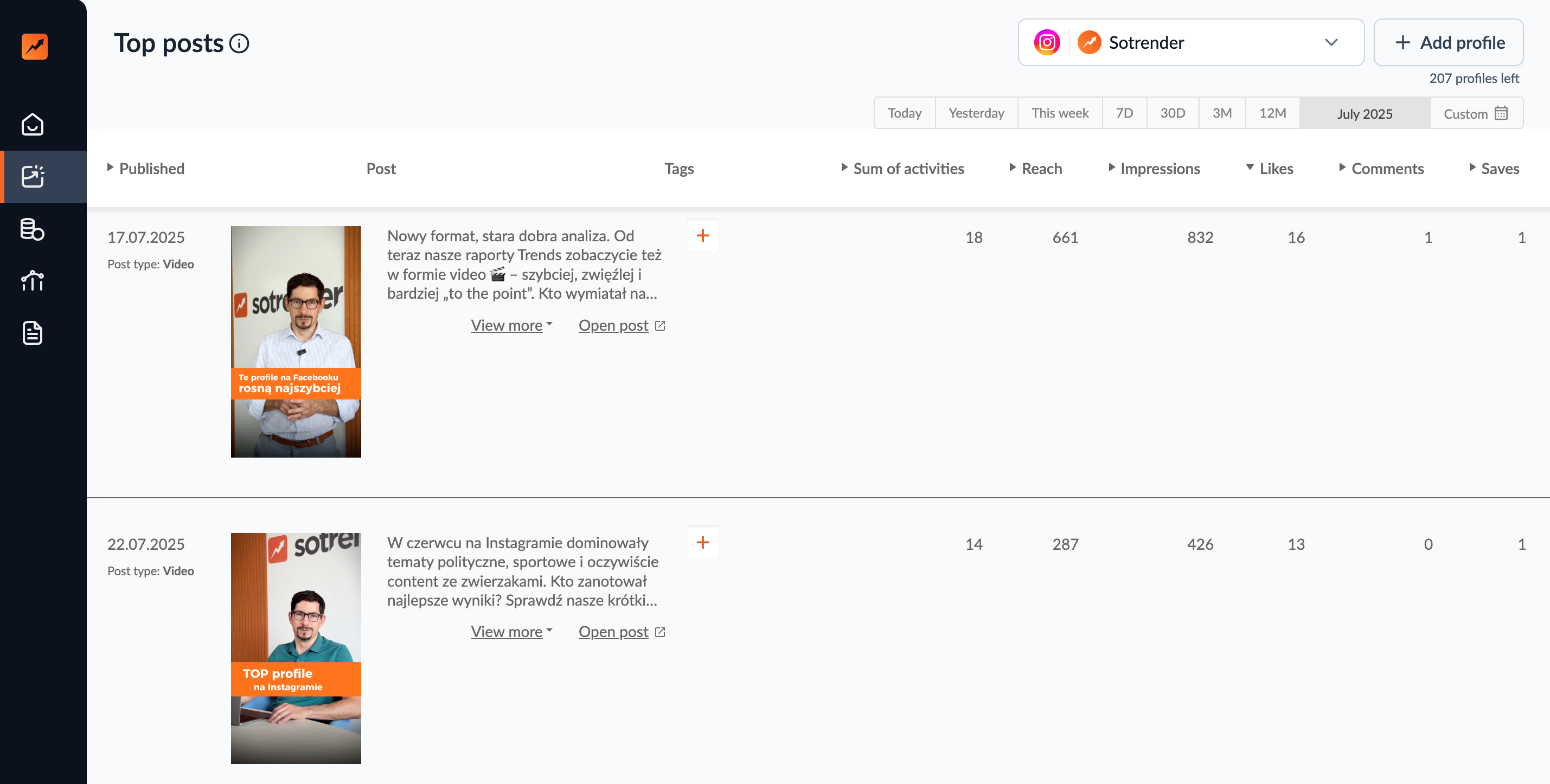Change sorting via the Likes column triangle

click(1249, 168)
